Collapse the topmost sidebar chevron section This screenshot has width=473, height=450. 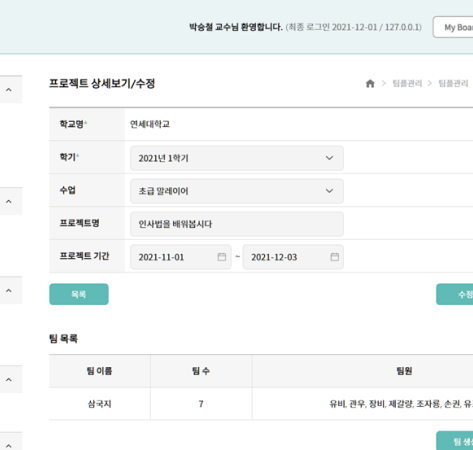pyautogui.click(x=9, y=89)
